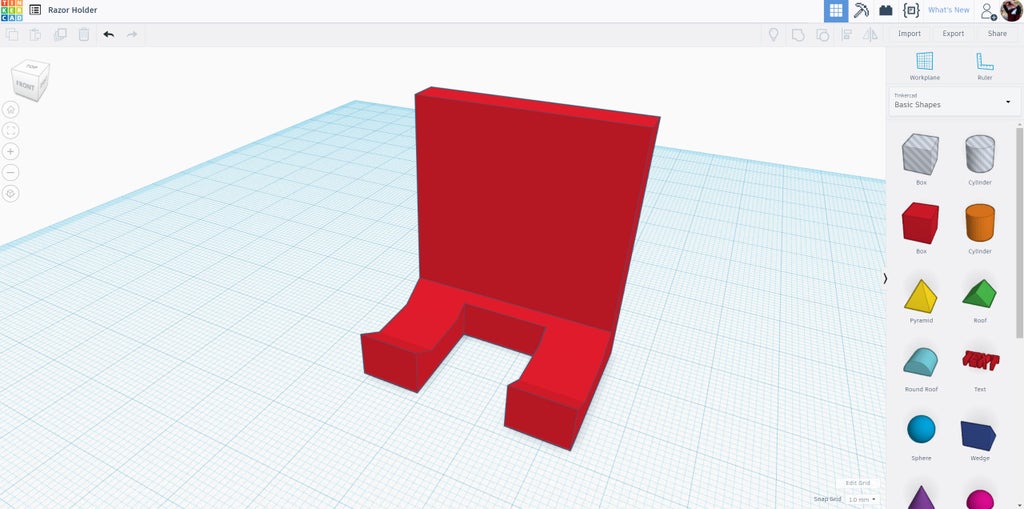This screenshot has width=1024, height=509.
Task: Click the Delete trash icon
Action: [84, 34]
